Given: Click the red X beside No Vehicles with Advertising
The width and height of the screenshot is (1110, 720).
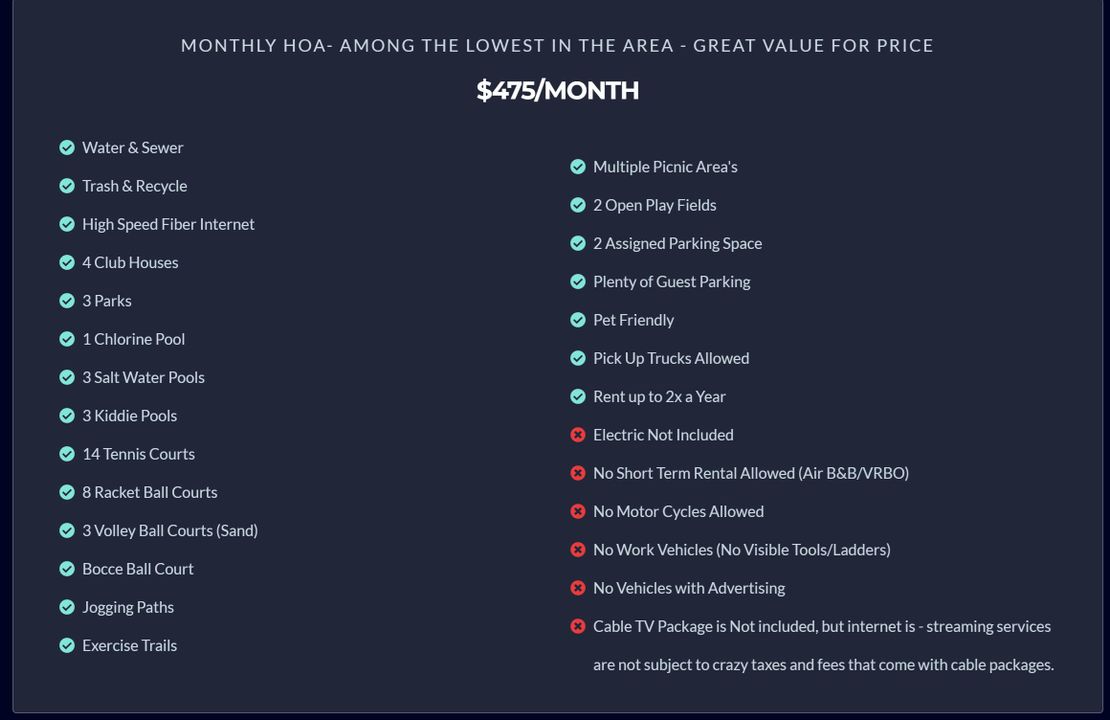Looking at the screenshot, I should click(578, 588).
